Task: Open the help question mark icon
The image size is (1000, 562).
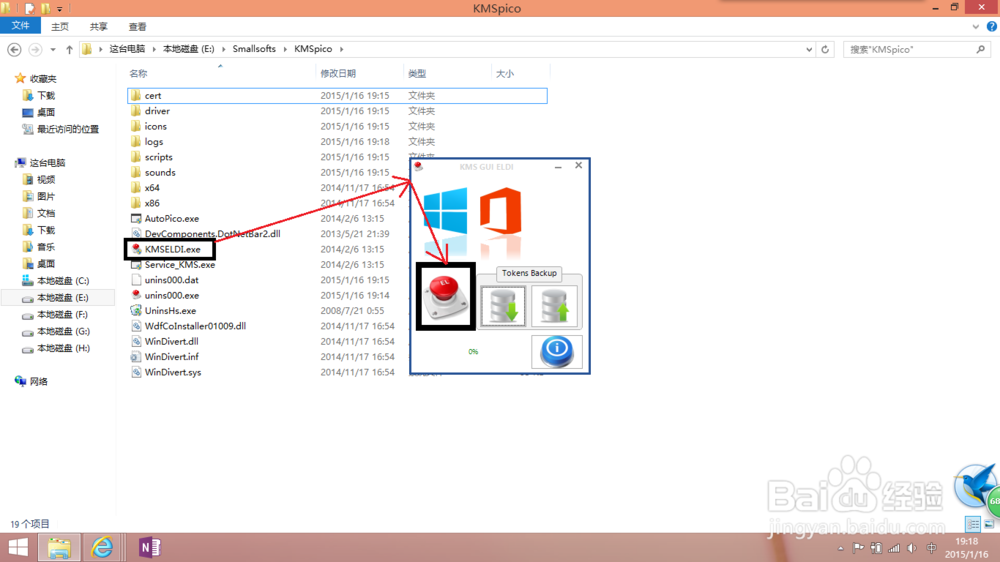Action: 992,26
